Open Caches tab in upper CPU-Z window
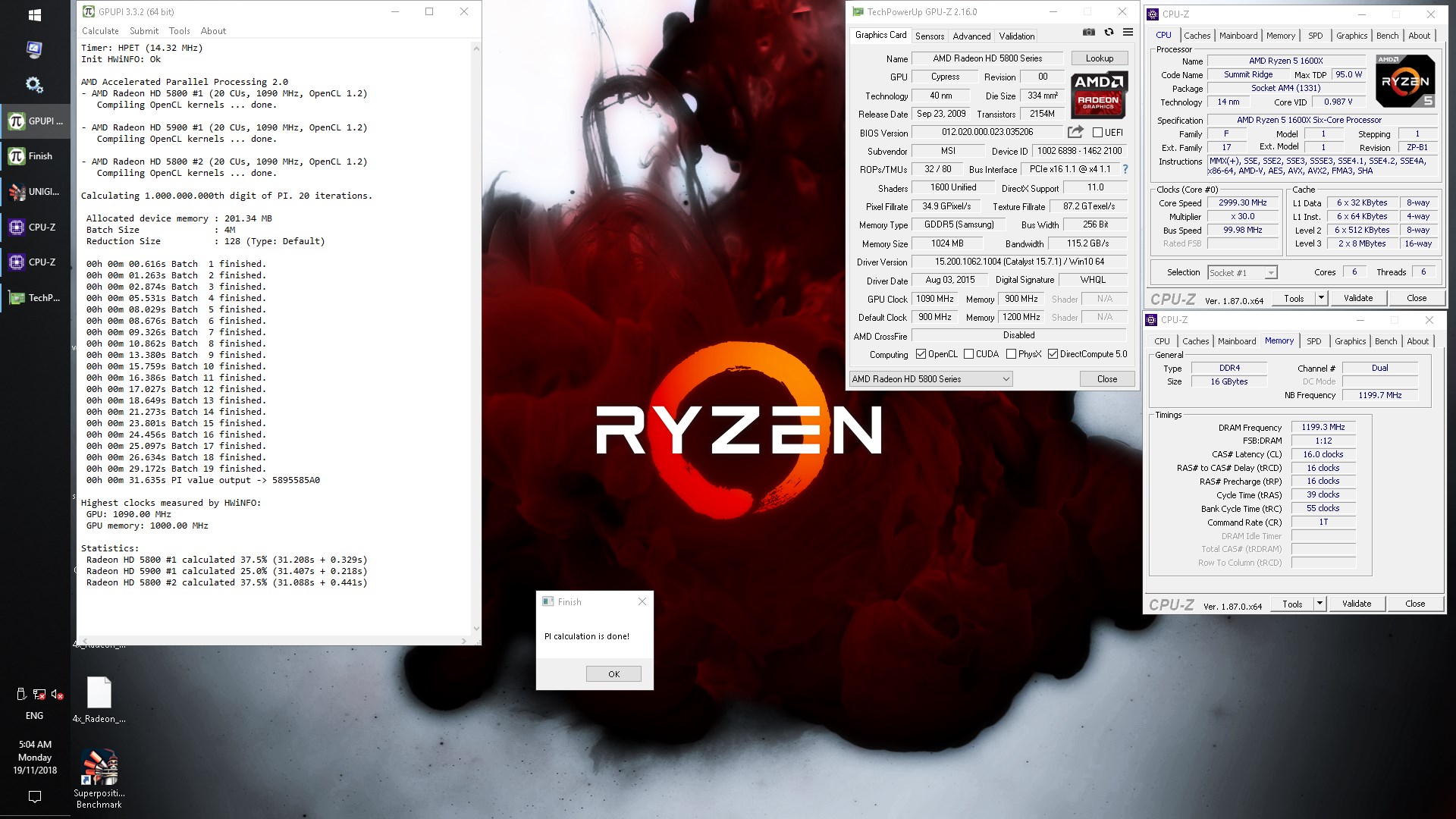Image resolution: width=1456 pixels, height=819 pixels. 1197,36
